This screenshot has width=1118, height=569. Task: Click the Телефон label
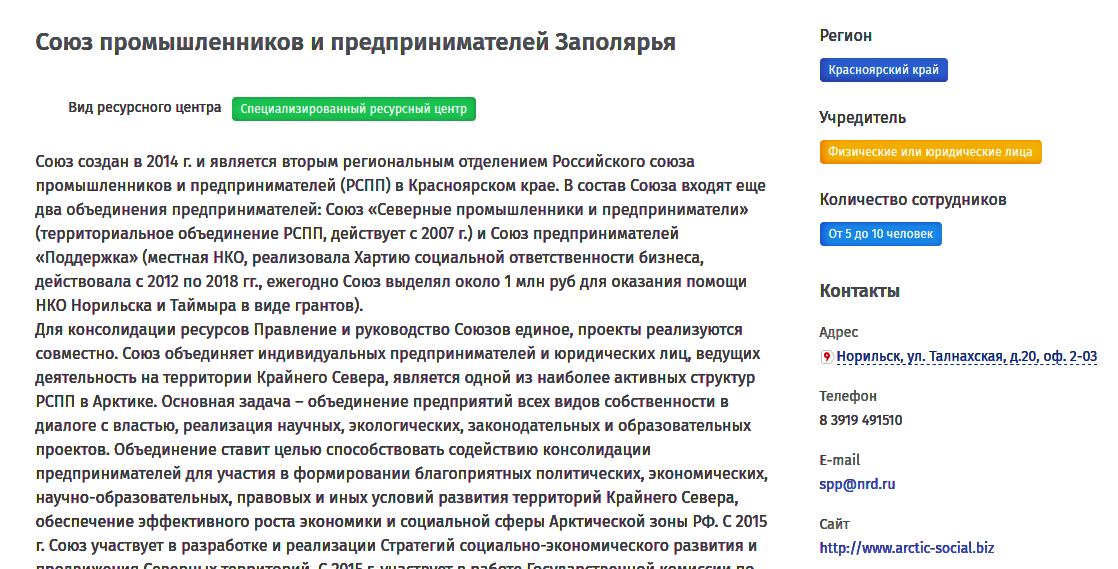click(x=848, y=396)
